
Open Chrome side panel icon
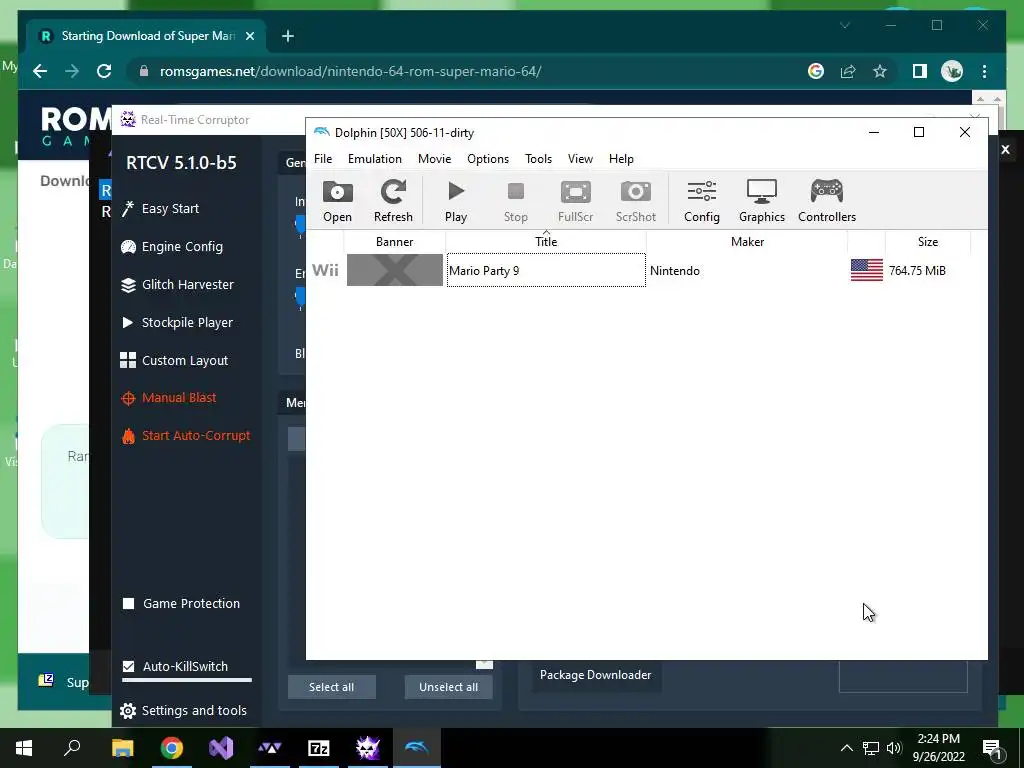(x=920, y=71)
